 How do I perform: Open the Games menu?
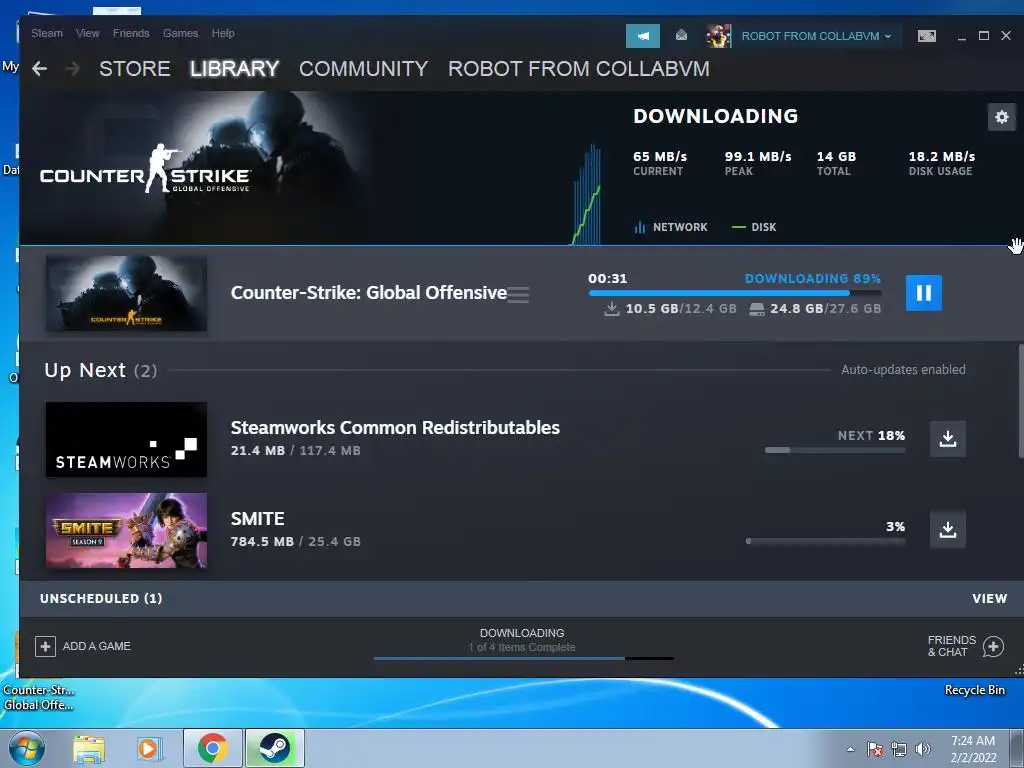[x=180, y=33]
